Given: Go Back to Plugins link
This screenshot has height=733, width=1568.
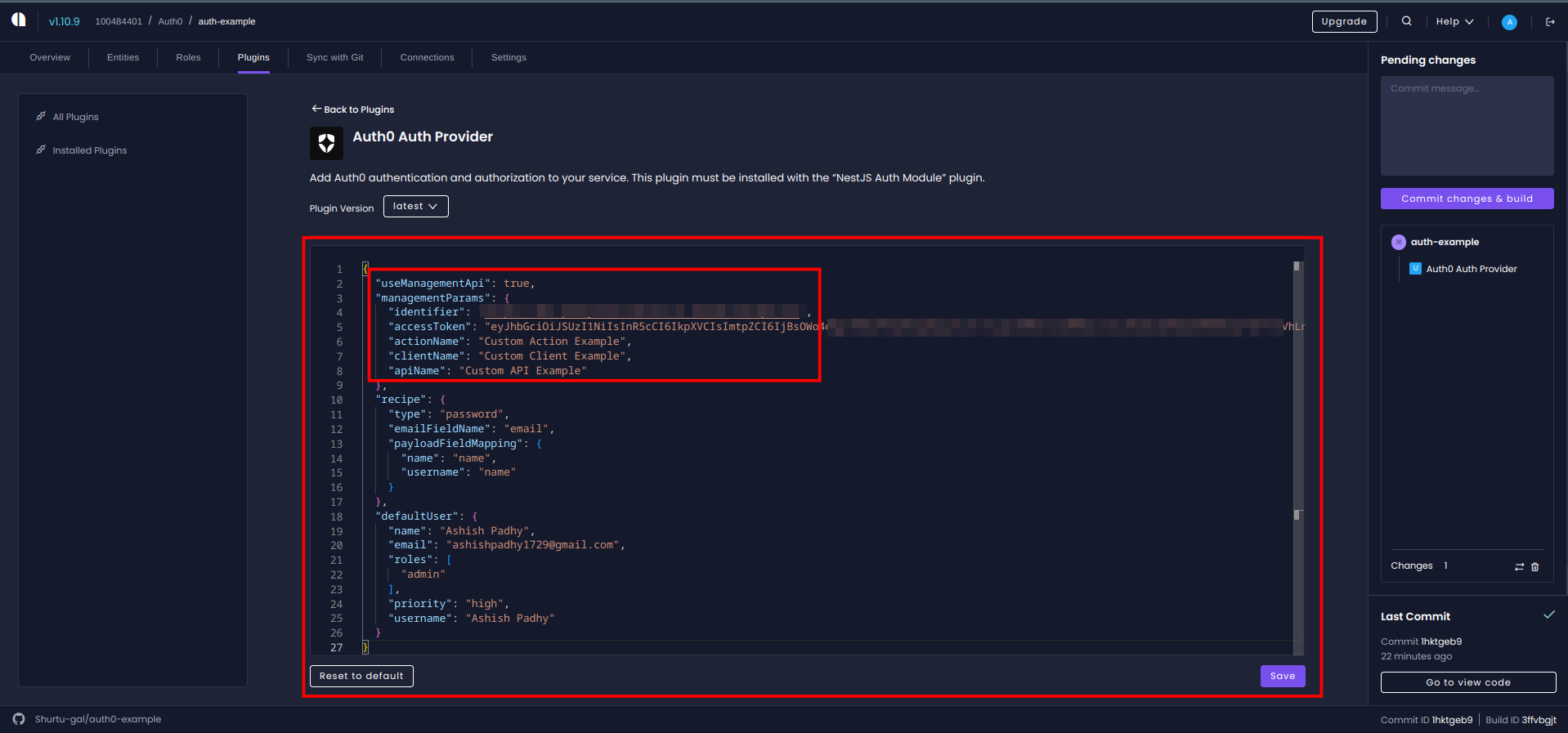Looking at the screenshot, I should tap(352, 110).
